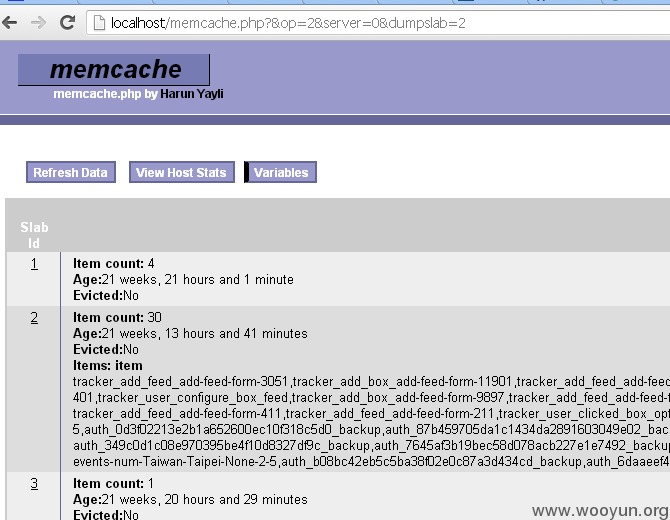Select 'Age:21 weeks, 20 hours and 29 minutes'
The width and height of the screenshot is (670, 520).
click(x=190, y=499)
